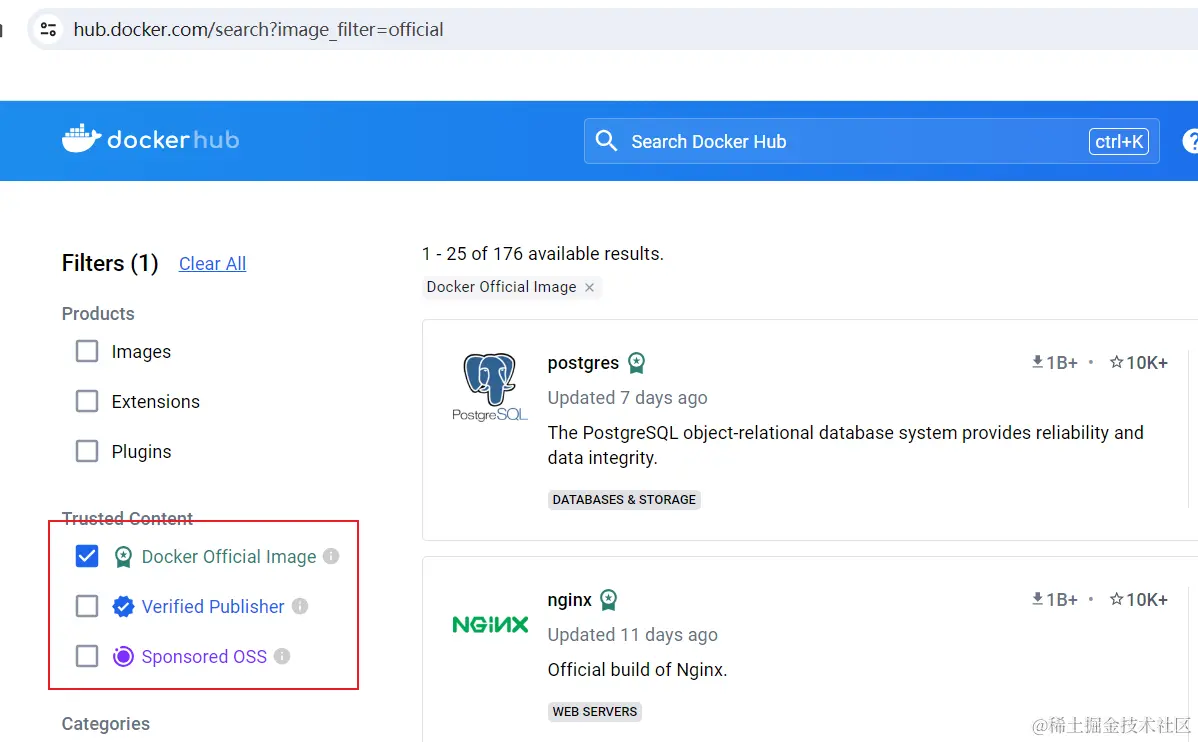Click the Products section heading
The width and height of the screenshot is (1198, 742).
click(x=98, y=314)
